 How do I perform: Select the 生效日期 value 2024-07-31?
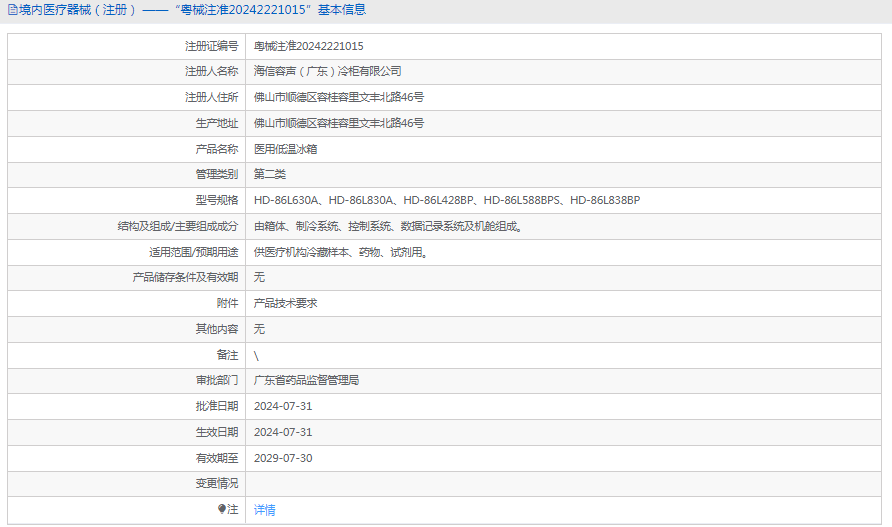pyautogui.click(x=283, y=433)
